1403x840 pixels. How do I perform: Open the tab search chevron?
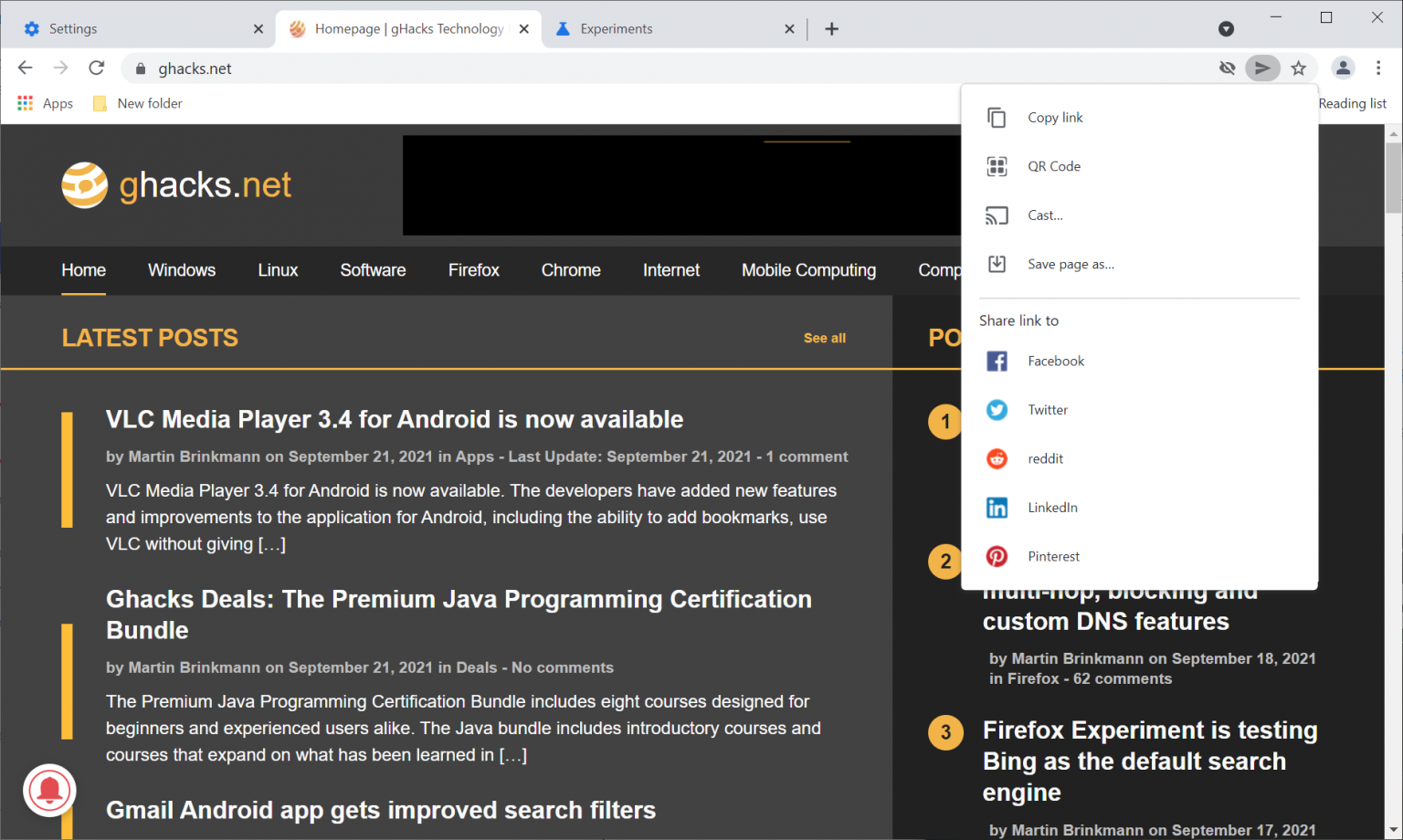[1226, 28]
